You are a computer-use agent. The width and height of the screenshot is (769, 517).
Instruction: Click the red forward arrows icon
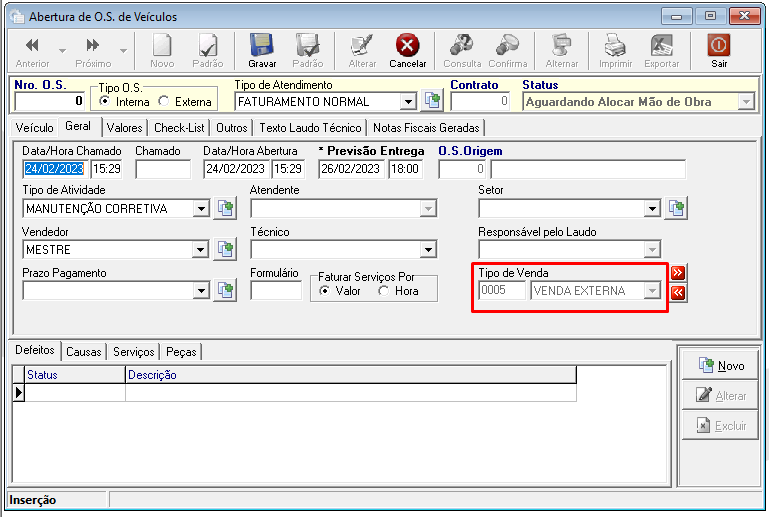coord(678,273)
